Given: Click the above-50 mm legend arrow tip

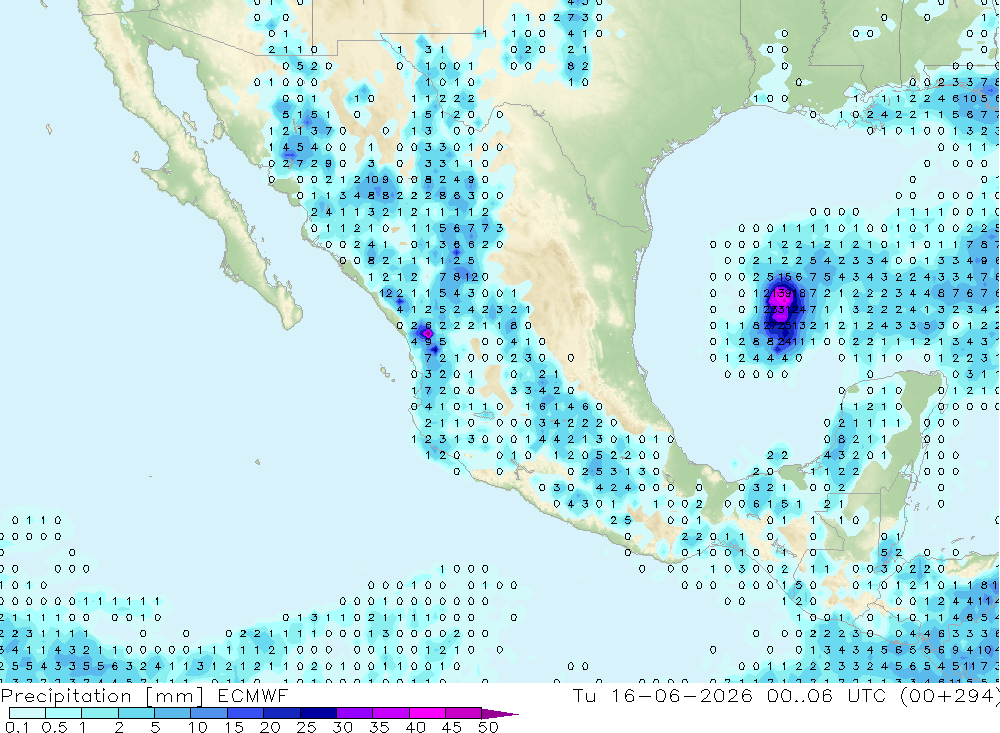Looking at the screenshot, I should (499, 713).
